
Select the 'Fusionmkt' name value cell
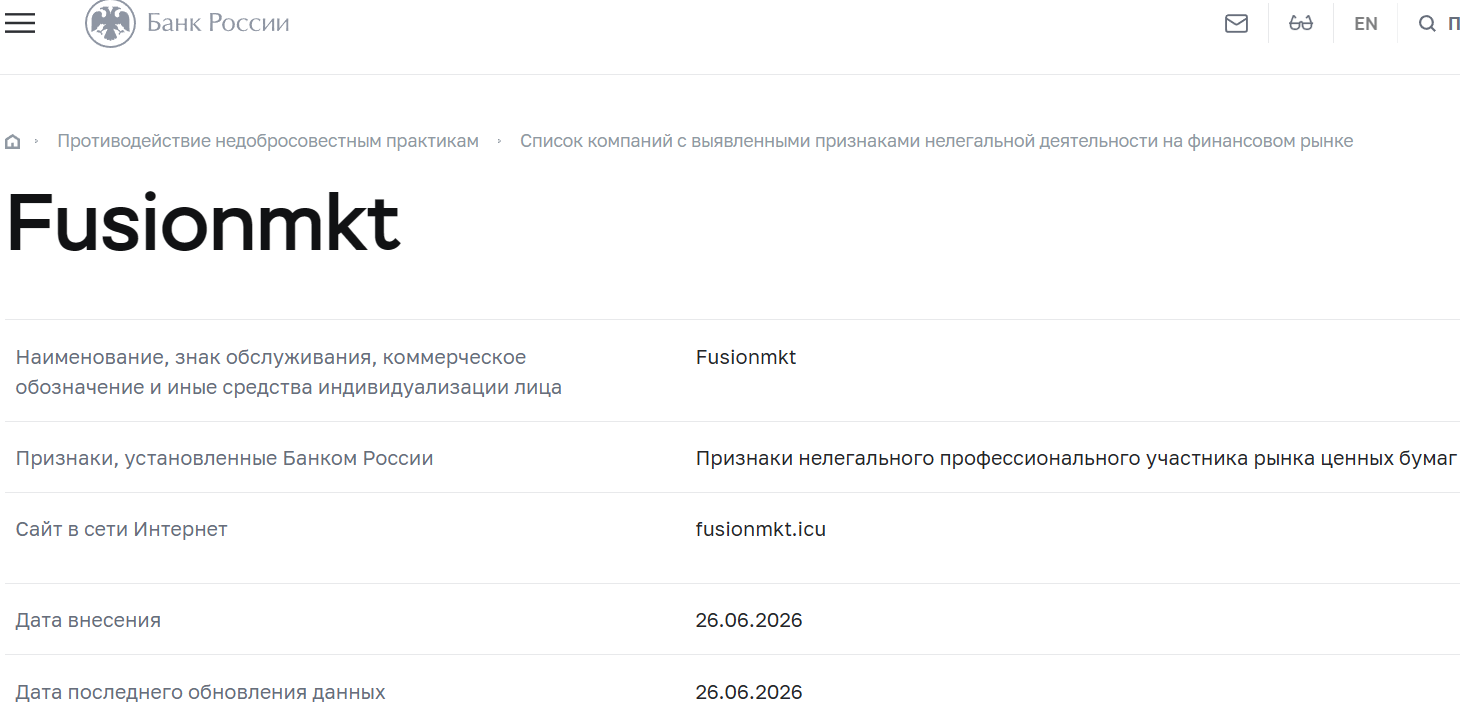click(x=746, y=357)
